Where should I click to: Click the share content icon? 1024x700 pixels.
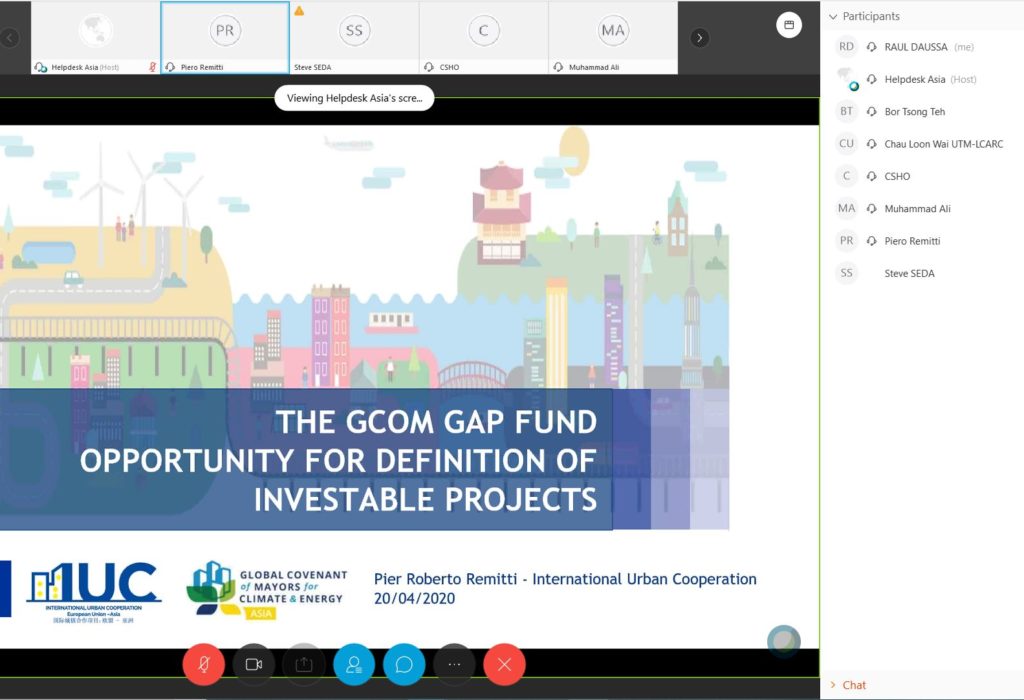(x=304, y=664)
